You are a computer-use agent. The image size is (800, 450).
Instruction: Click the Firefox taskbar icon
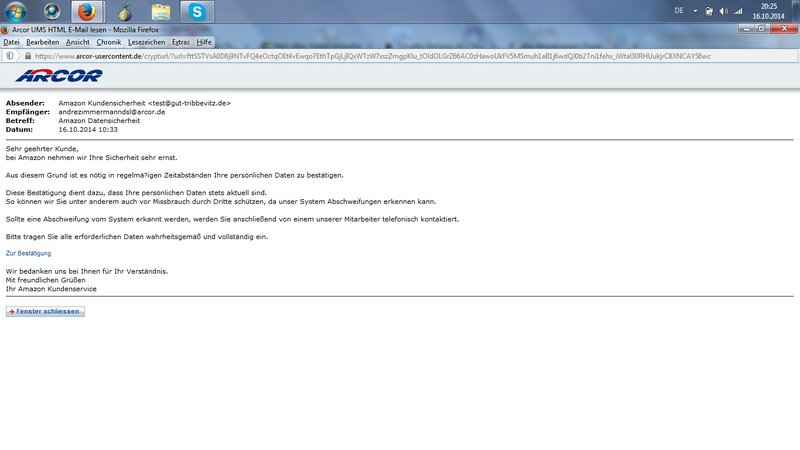pos(87,12)
